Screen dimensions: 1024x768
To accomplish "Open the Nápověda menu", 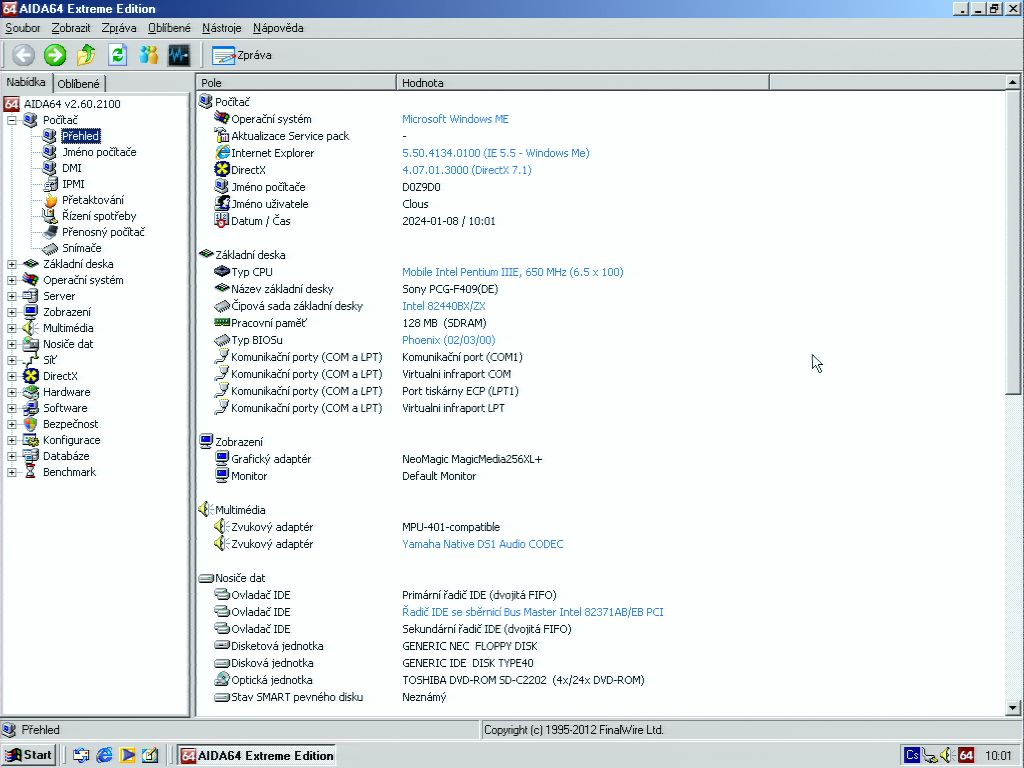I will [x=278, y=28].
